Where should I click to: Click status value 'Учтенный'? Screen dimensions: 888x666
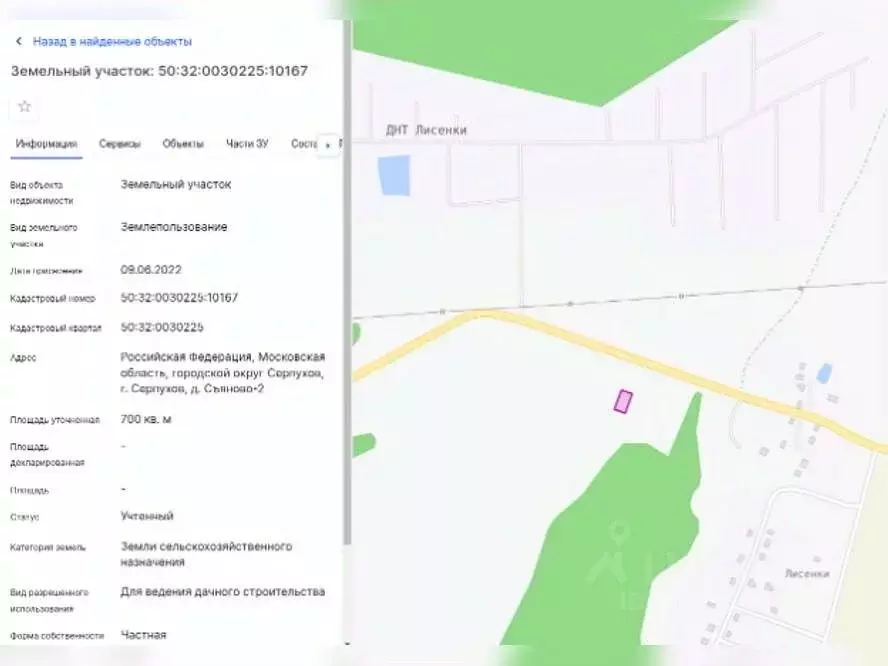click(147, 516)
